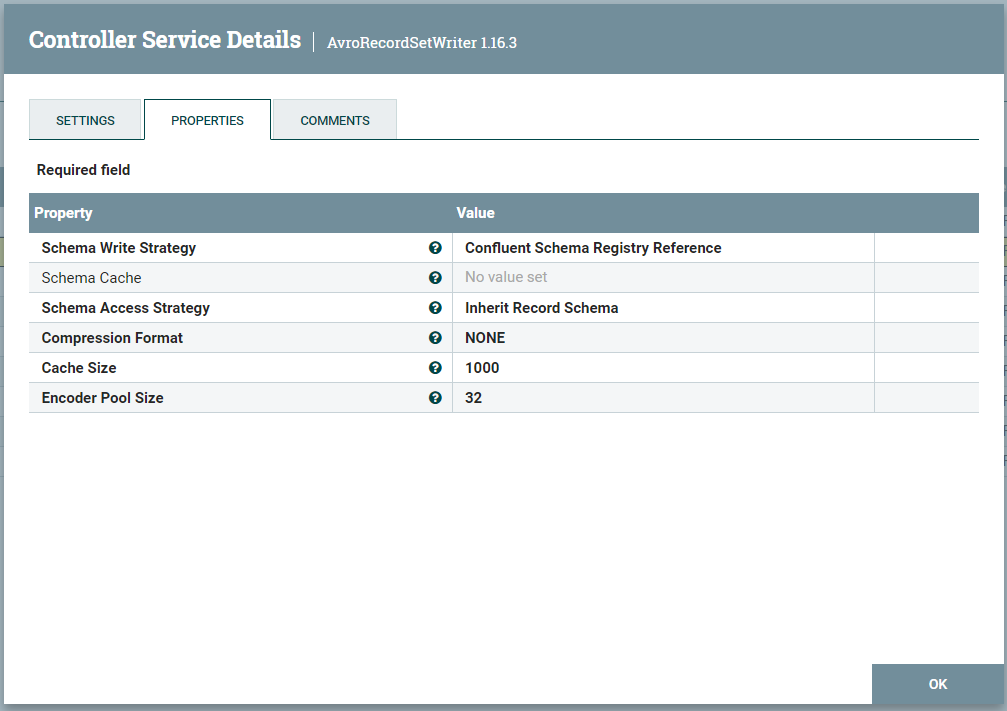Click the Inherit Record Schema value
Image resolution: width=1007 pixels, height=711 pixels.
tap(541, 307)
